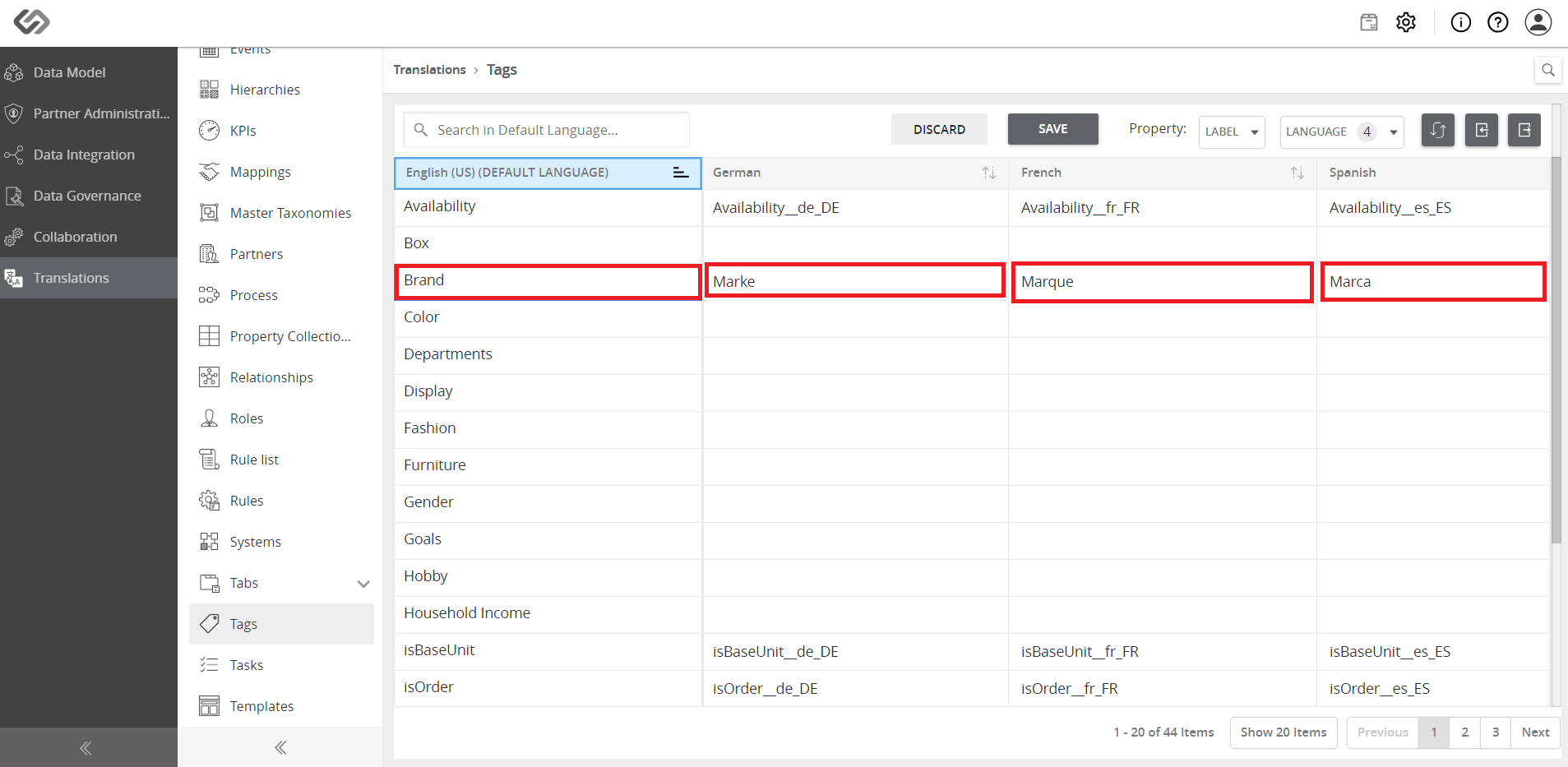Sort the English default language column

click(681, 173)
